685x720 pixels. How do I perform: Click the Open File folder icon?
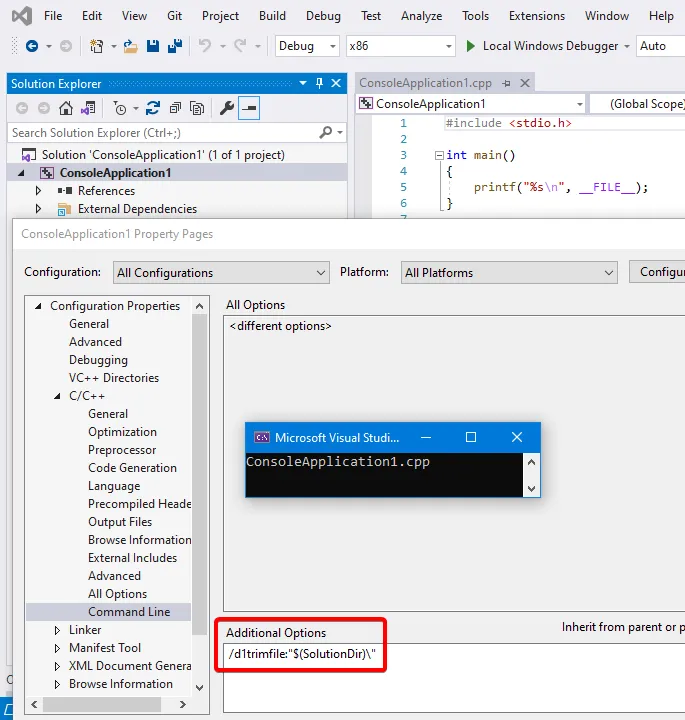click(130, 46)
